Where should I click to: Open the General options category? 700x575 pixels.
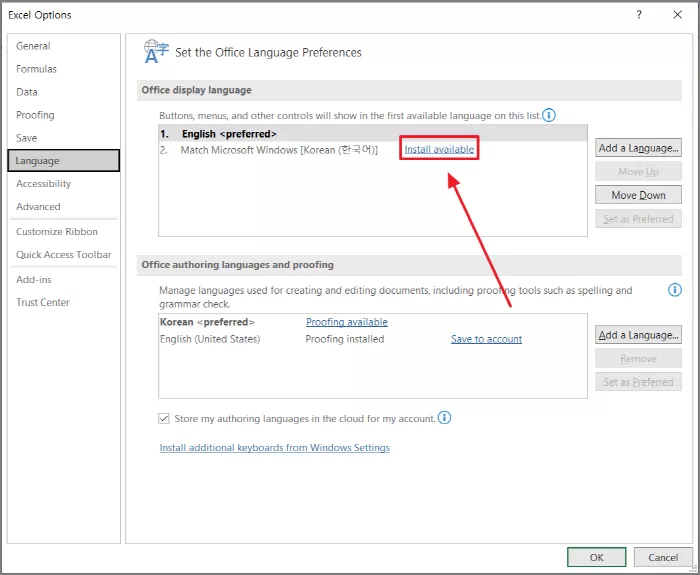pos(63,46)
